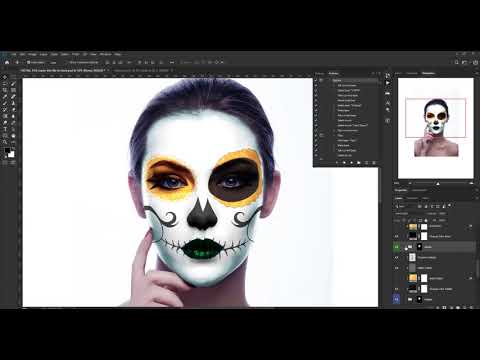Switch to the Paths tab
This screenshot has height=360, width=480.
[x=425, y=198]
